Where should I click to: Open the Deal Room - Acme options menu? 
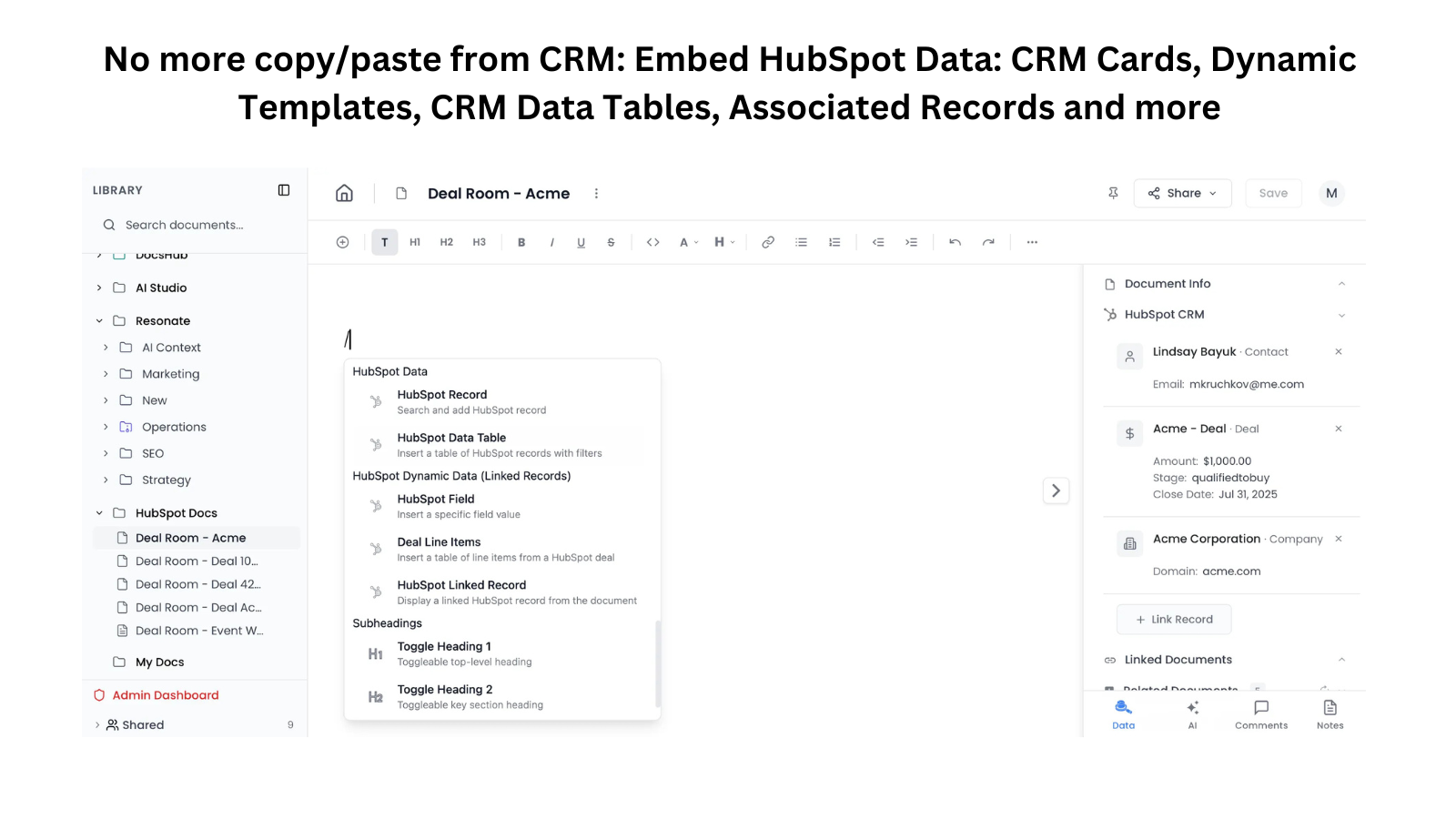pyautogui.click(x=596, y=193)
